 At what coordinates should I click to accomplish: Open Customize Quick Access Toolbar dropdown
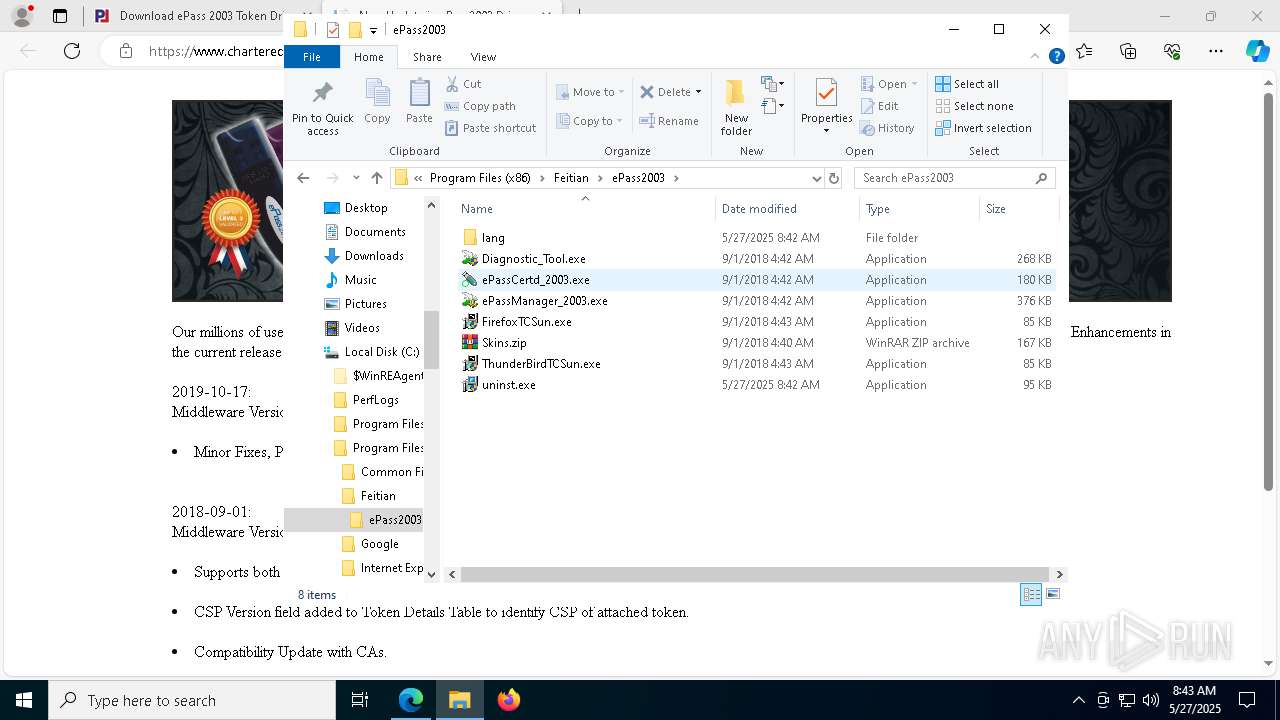[x=373, y=30]
